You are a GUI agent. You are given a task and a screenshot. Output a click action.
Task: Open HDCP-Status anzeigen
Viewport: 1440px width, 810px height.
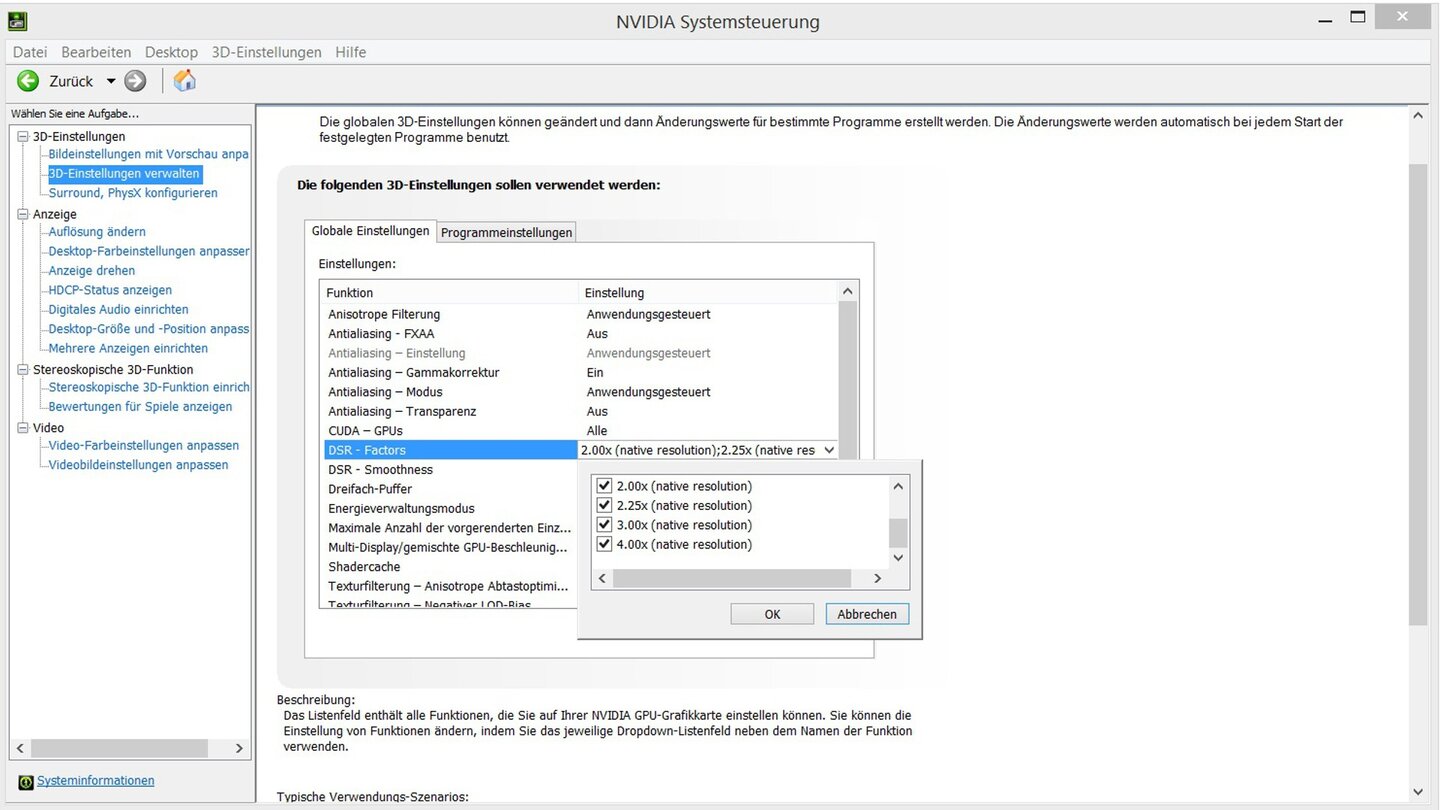click(x=110, y=290)
